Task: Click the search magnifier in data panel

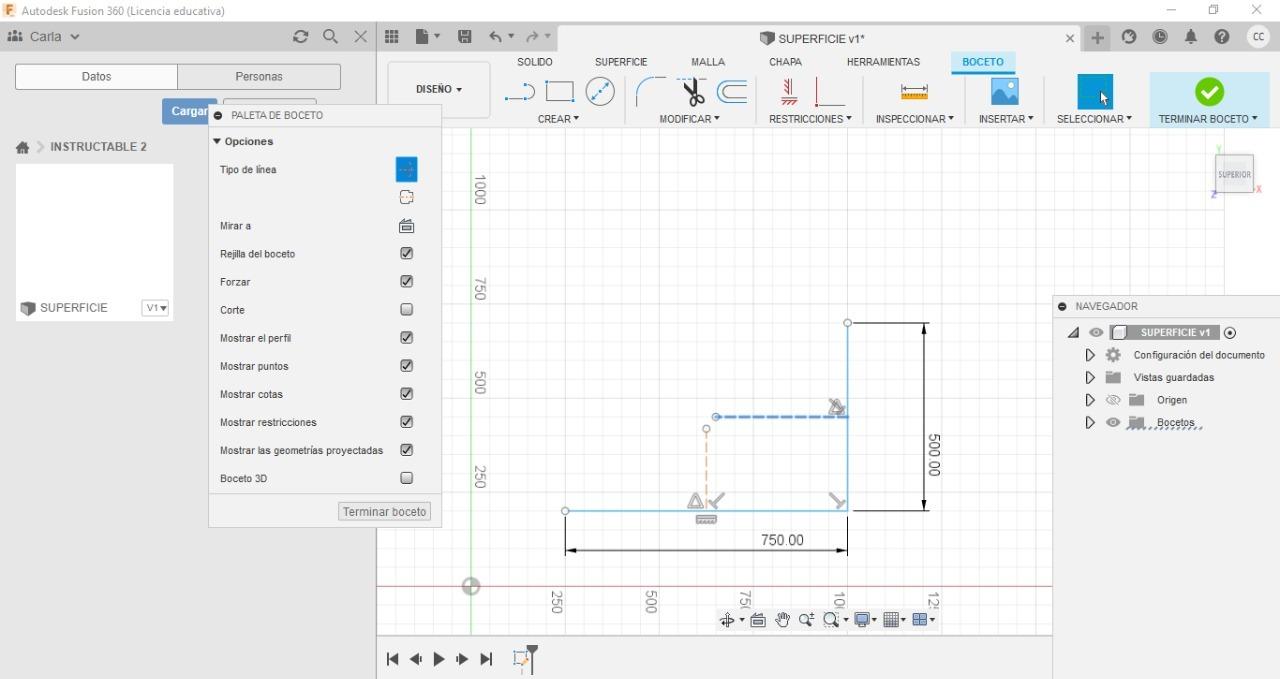Action: pos(330,36)
